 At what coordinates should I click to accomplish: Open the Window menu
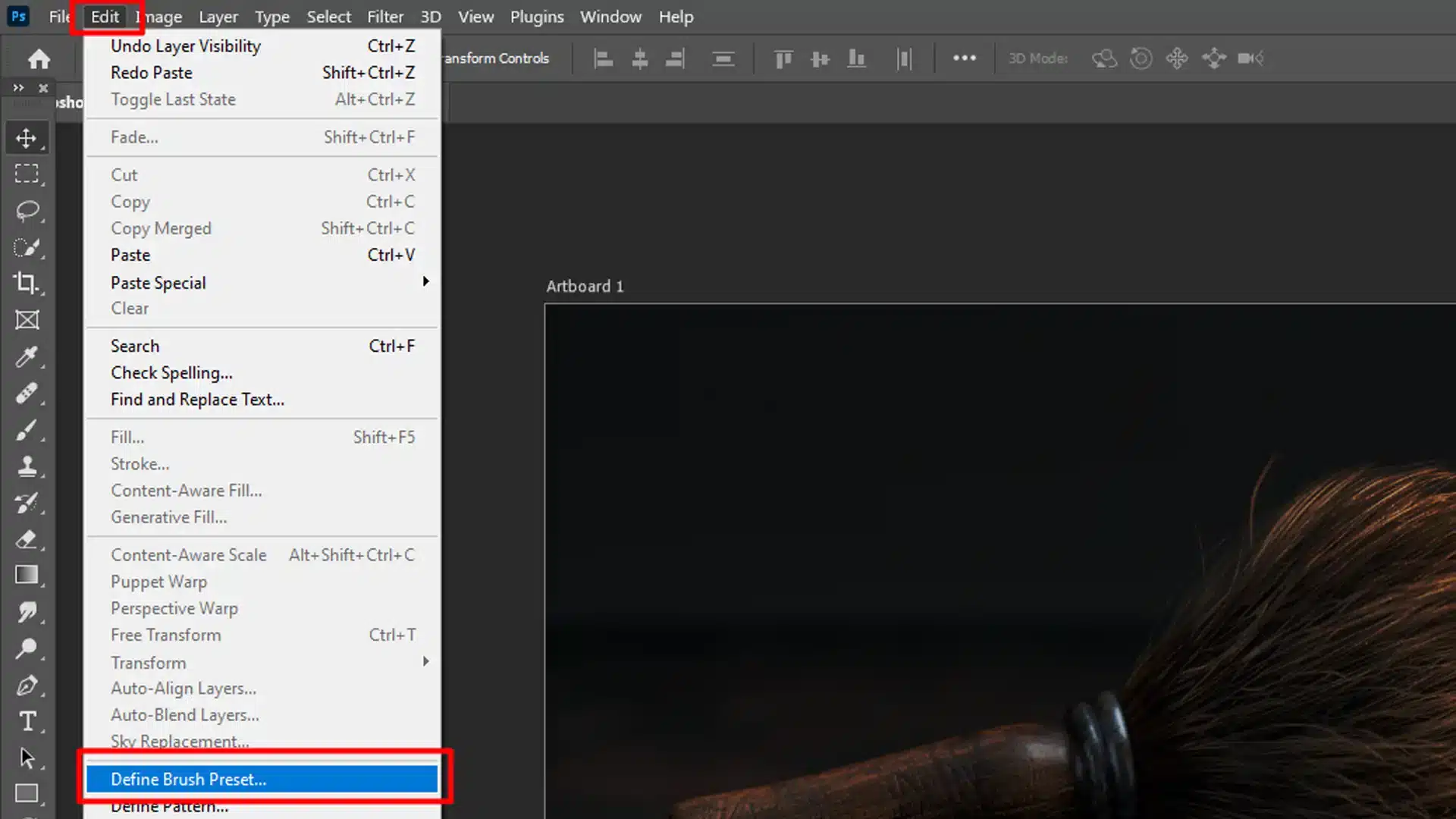[x=610, y=17]
